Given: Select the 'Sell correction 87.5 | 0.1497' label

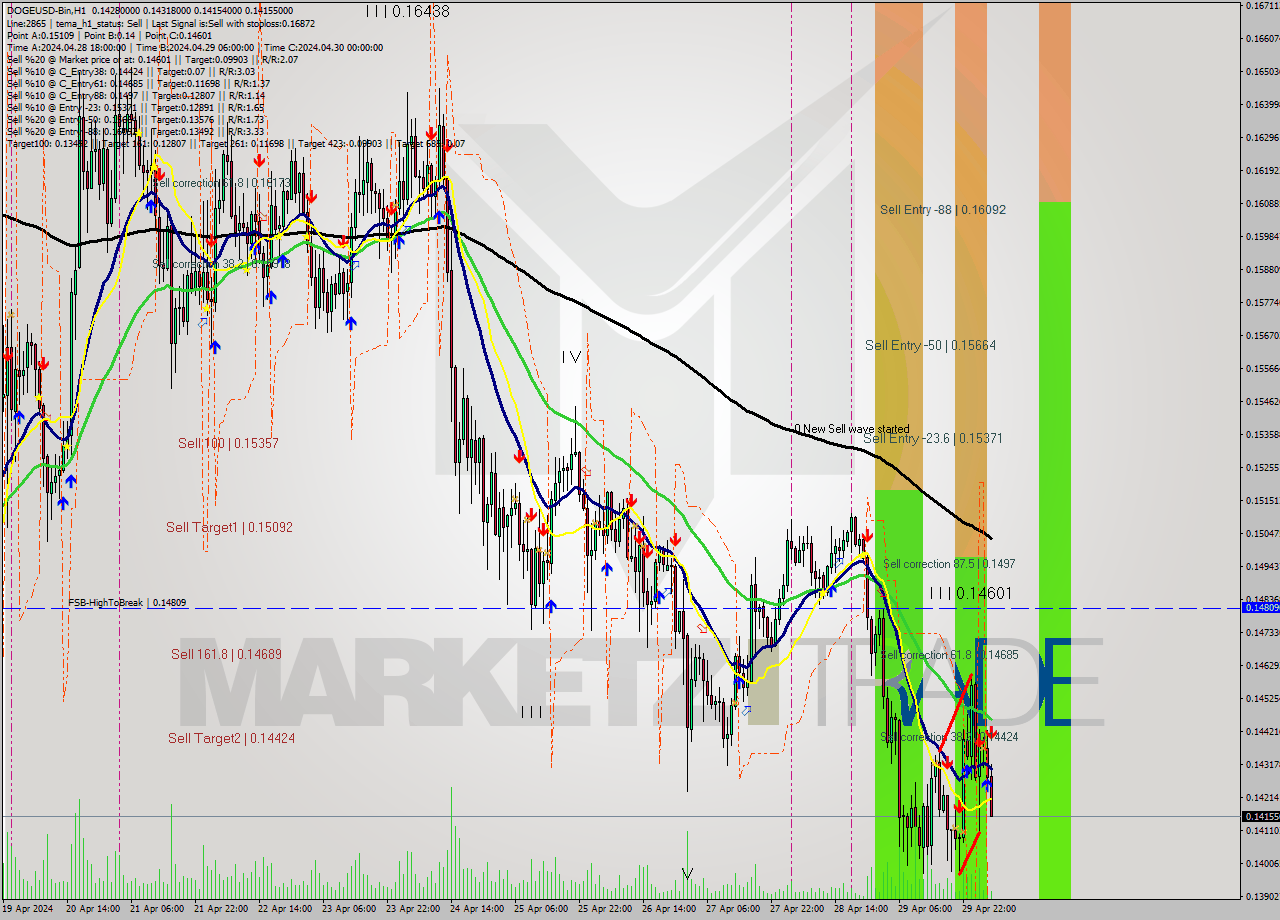Looking at the screenshot, I should click(949, 564).
